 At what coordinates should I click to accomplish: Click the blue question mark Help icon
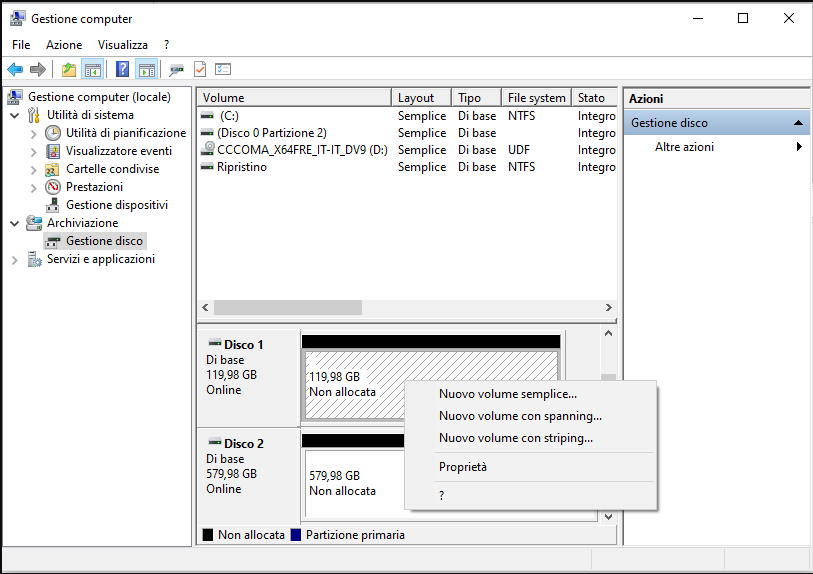coord(122,69)
